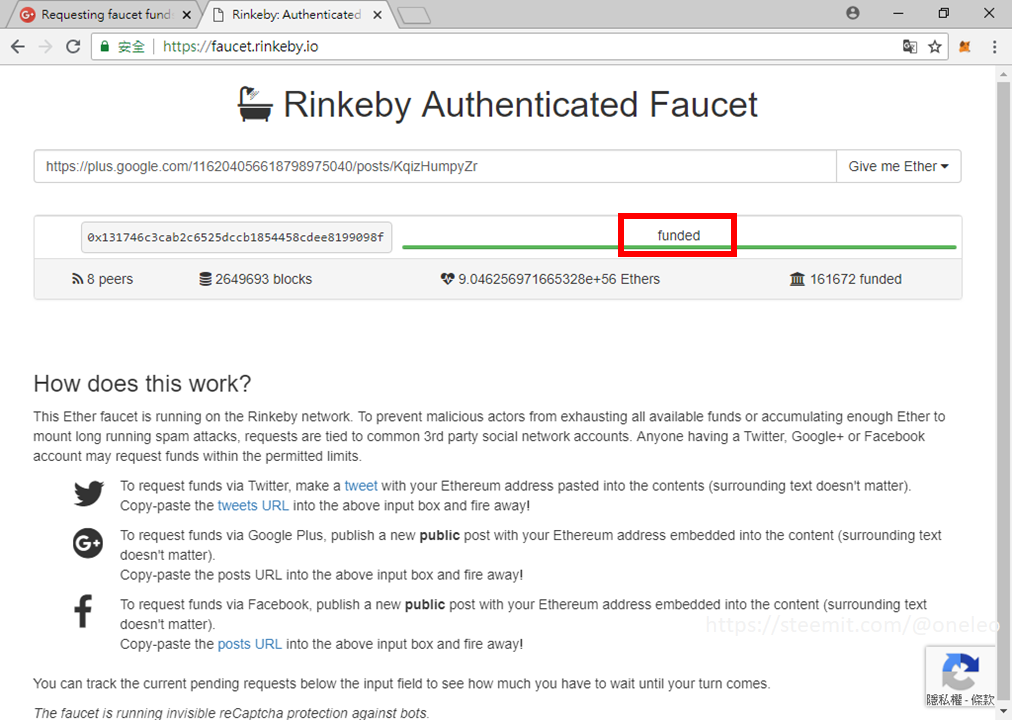Click the Facebook icon
This screenshot has width=1016, height=720.
(83, 611)
